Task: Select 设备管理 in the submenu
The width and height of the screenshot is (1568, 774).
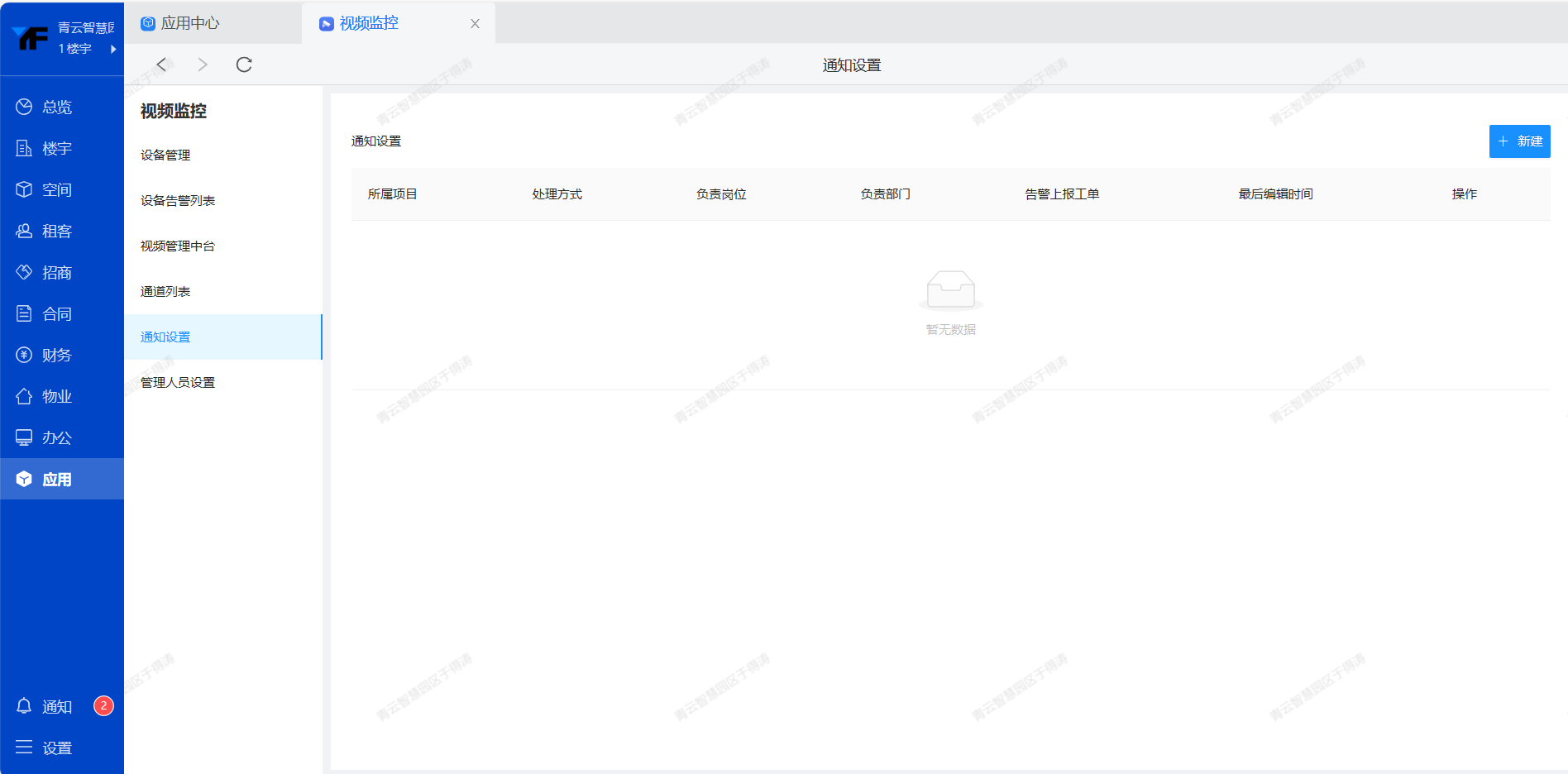Action: (x=165, y=155)
